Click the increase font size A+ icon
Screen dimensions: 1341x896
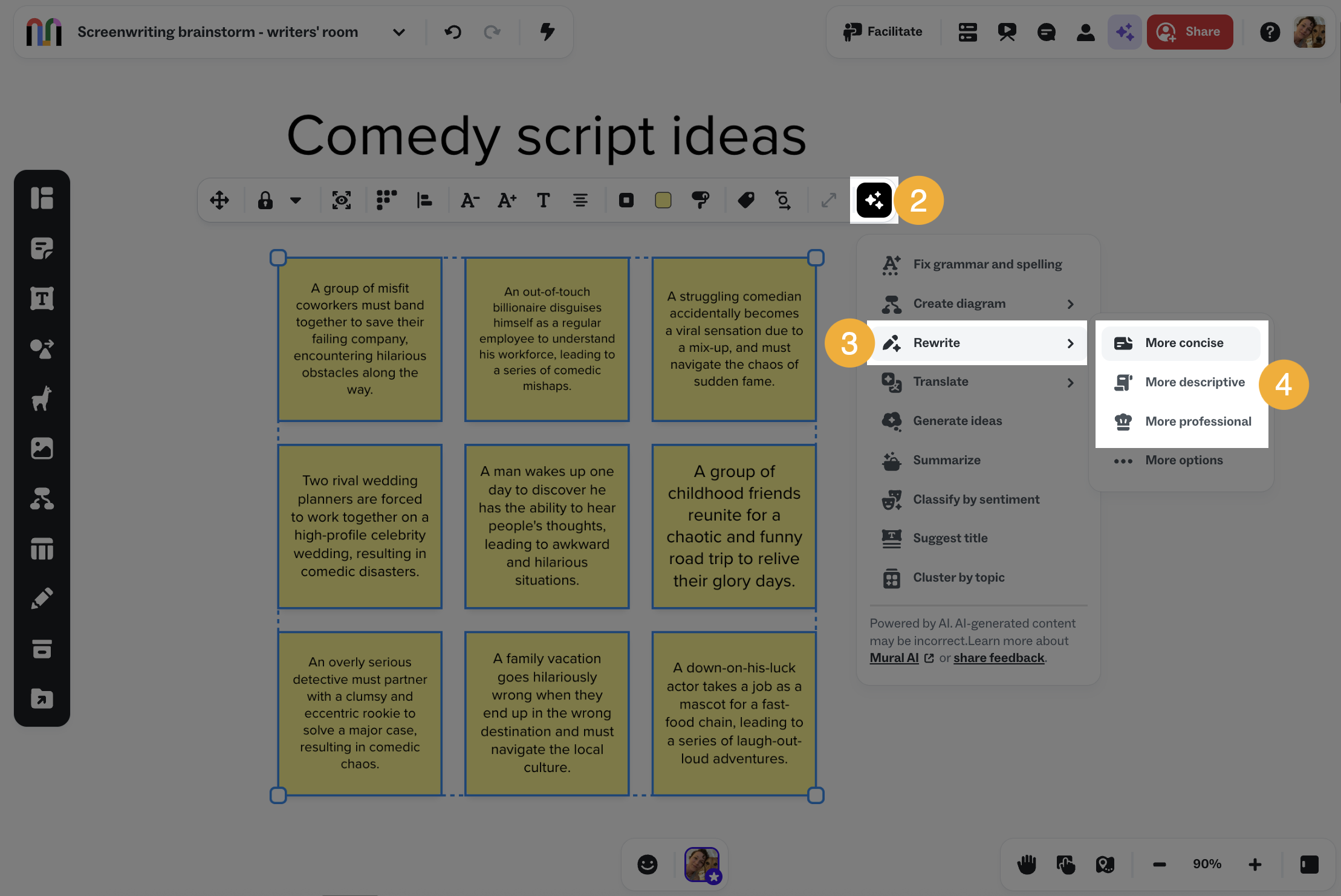[x=507, y=200]
